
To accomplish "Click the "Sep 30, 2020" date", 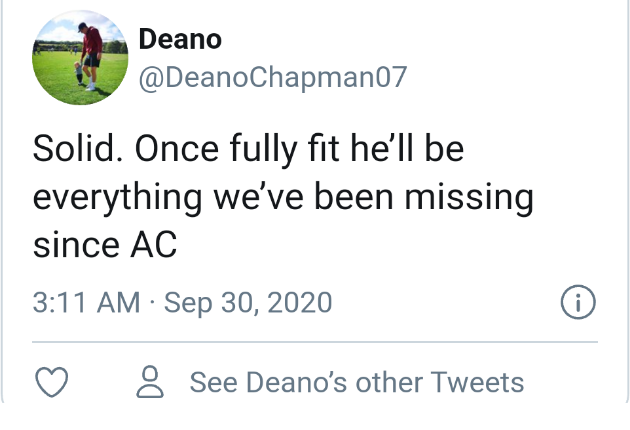I will 247,302.
